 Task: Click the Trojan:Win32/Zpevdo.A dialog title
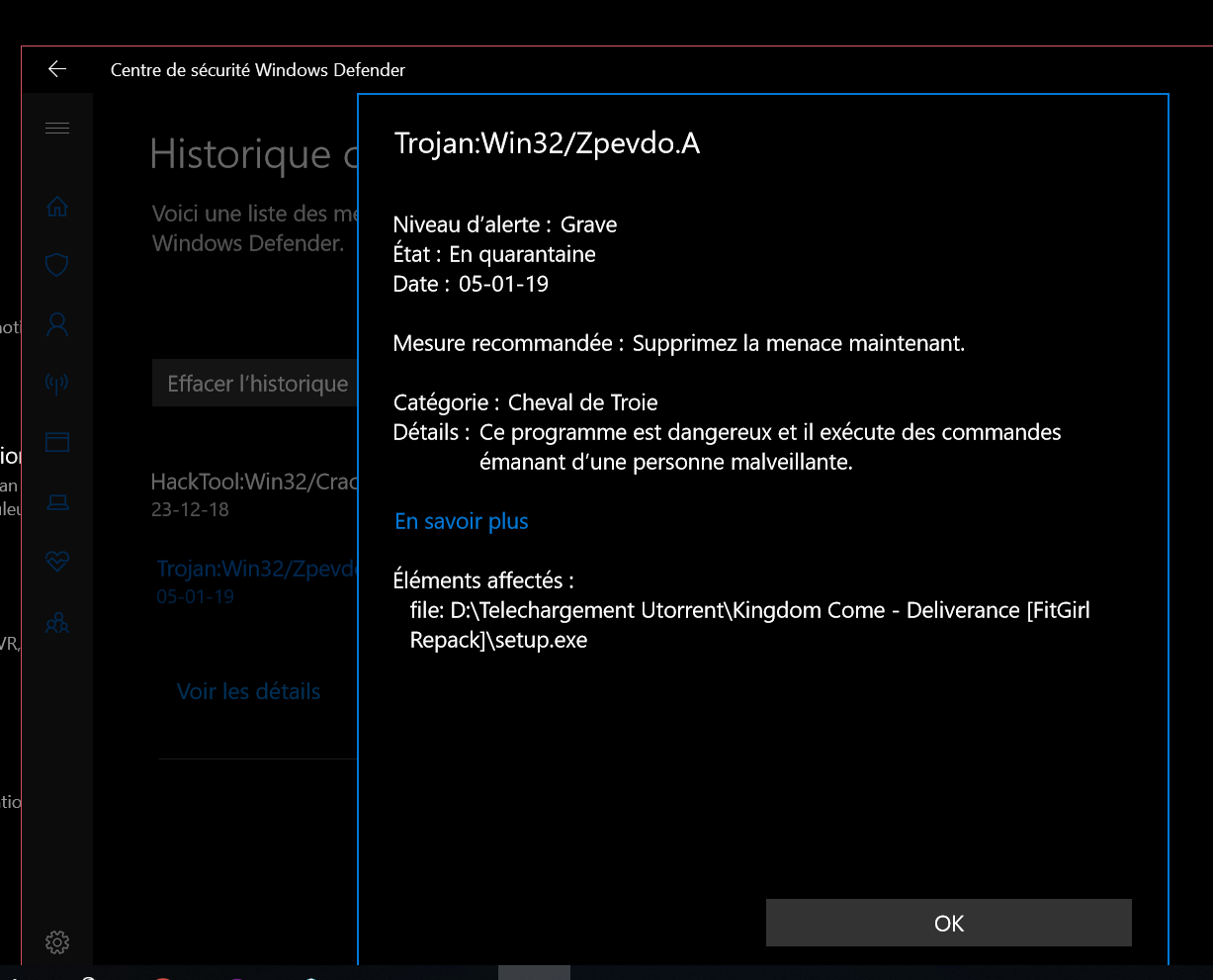click(x=548, y=143)
